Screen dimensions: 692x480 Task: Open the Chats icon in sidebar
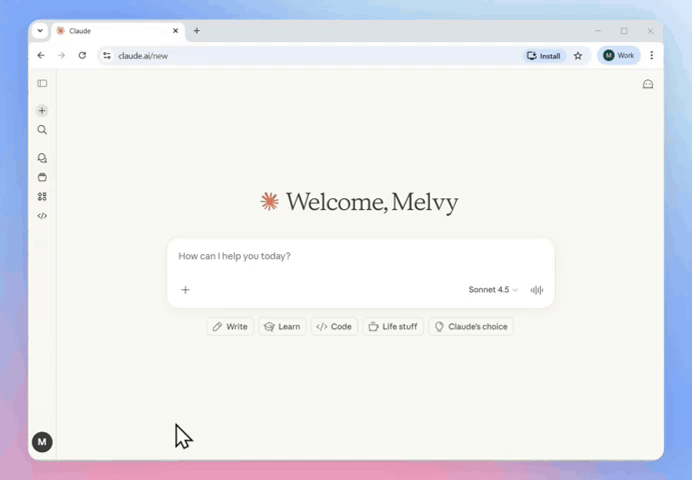pyautogui.click(x=42, y=158)
